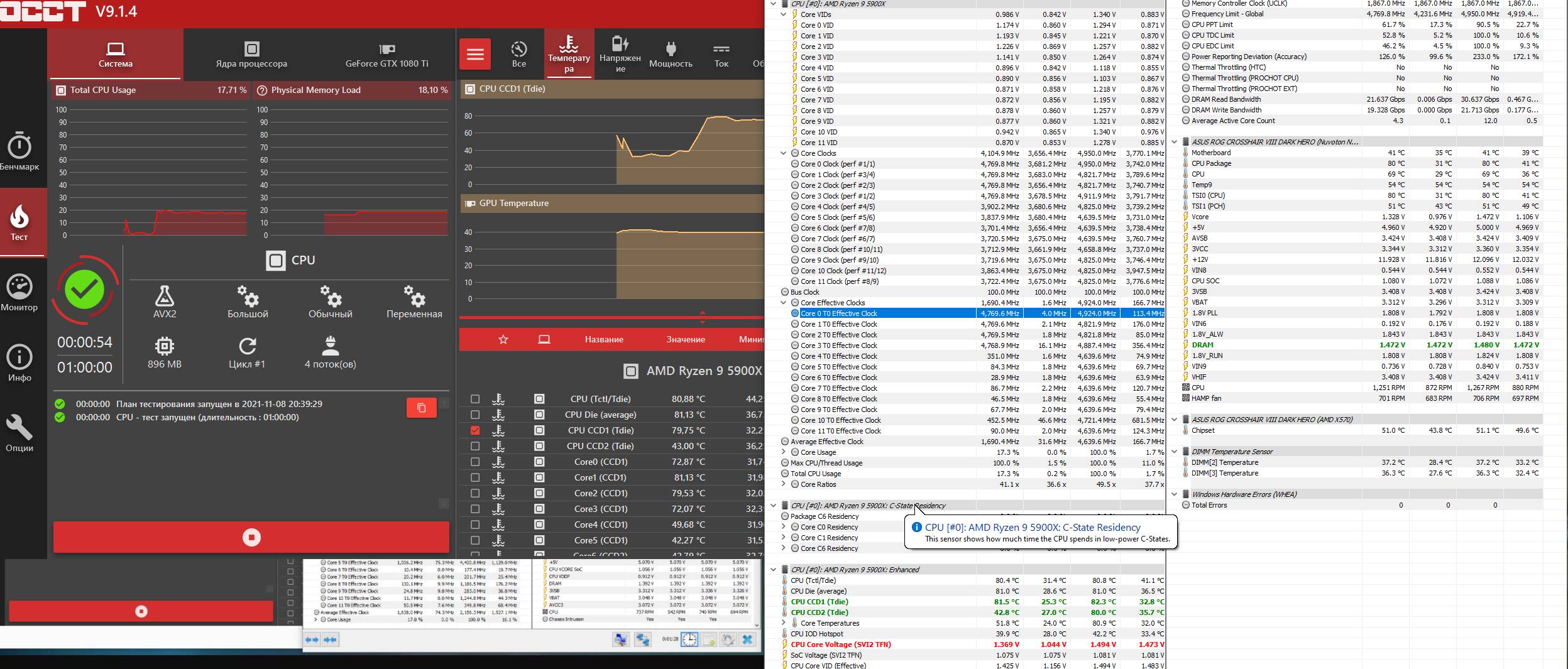Click the star favorites column header
The width and height of the screenshot is (1568, 669).
click(x=503, y=339)
